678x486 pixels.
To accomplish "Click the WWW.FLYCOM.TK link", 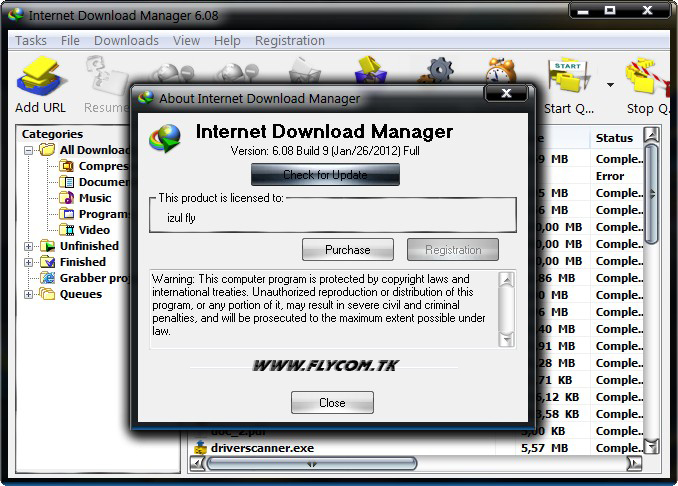I will [325, 366].
